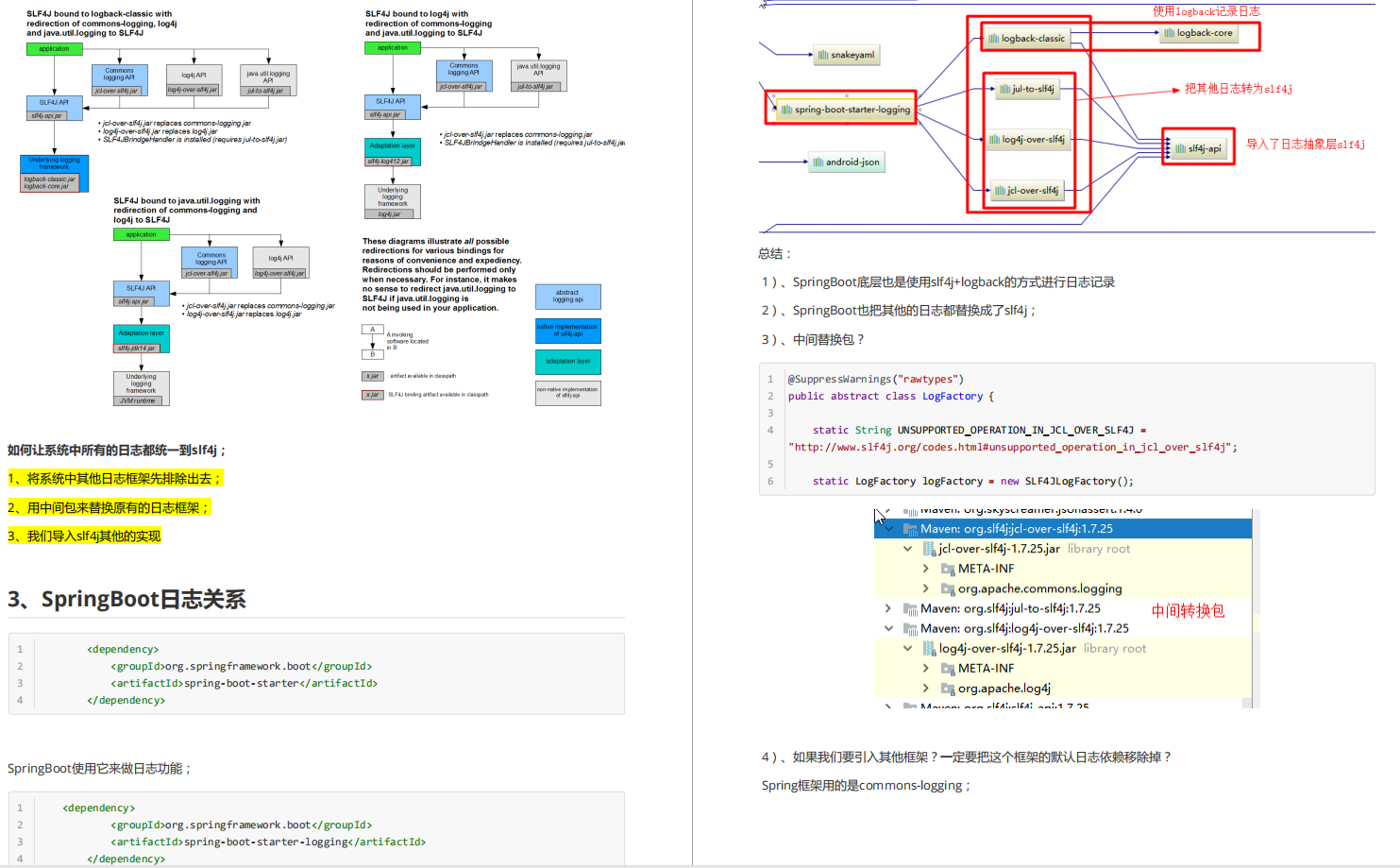The image size is (1400, 868).
Task: Click the library icon on log4j-over-slf4j diagram node
Action: (x=994, y=140)
